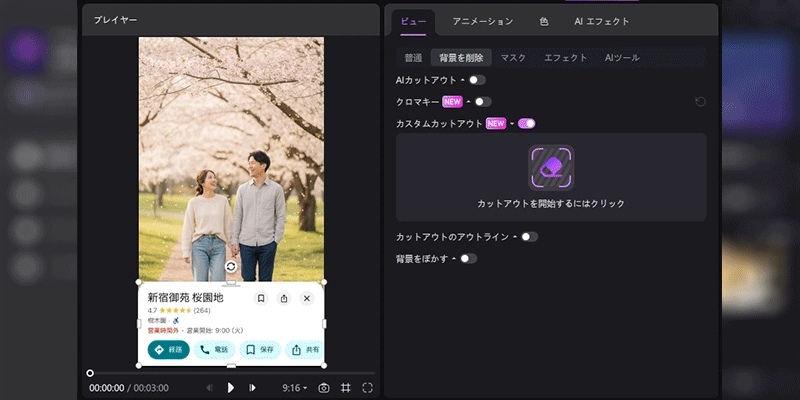The image size is (800, 400).
Task: Click カットアウトを開始するにはクリック text
Action: pos(551,204)
